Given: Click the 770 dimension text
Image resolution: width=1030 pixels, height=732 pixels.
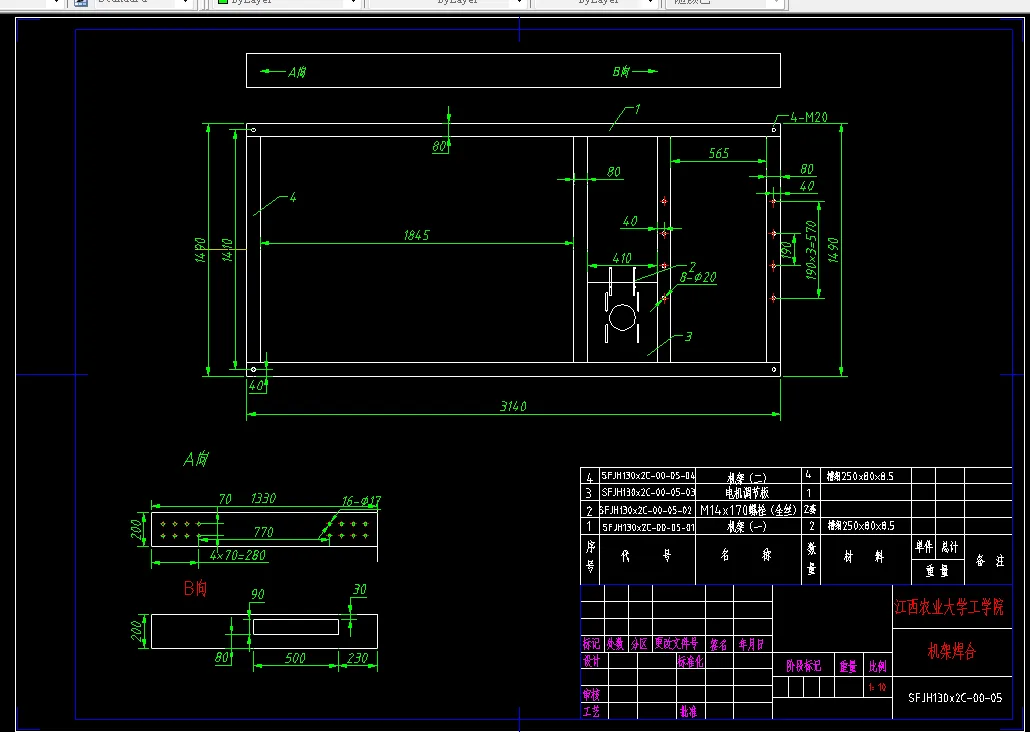Looking at the screenshot, I should [x=263, y=532].
